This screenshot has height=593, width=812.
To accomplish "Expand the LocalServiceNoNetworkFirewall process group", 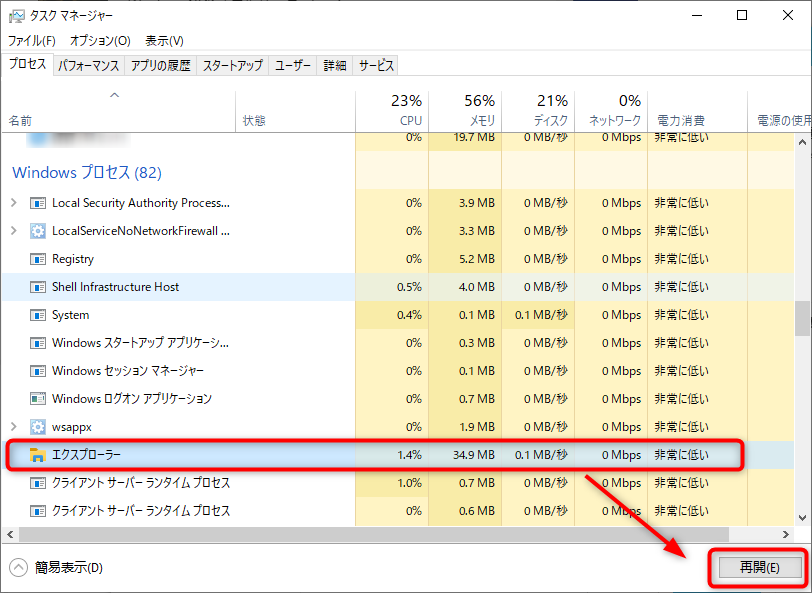I will (x=13, y=231).
